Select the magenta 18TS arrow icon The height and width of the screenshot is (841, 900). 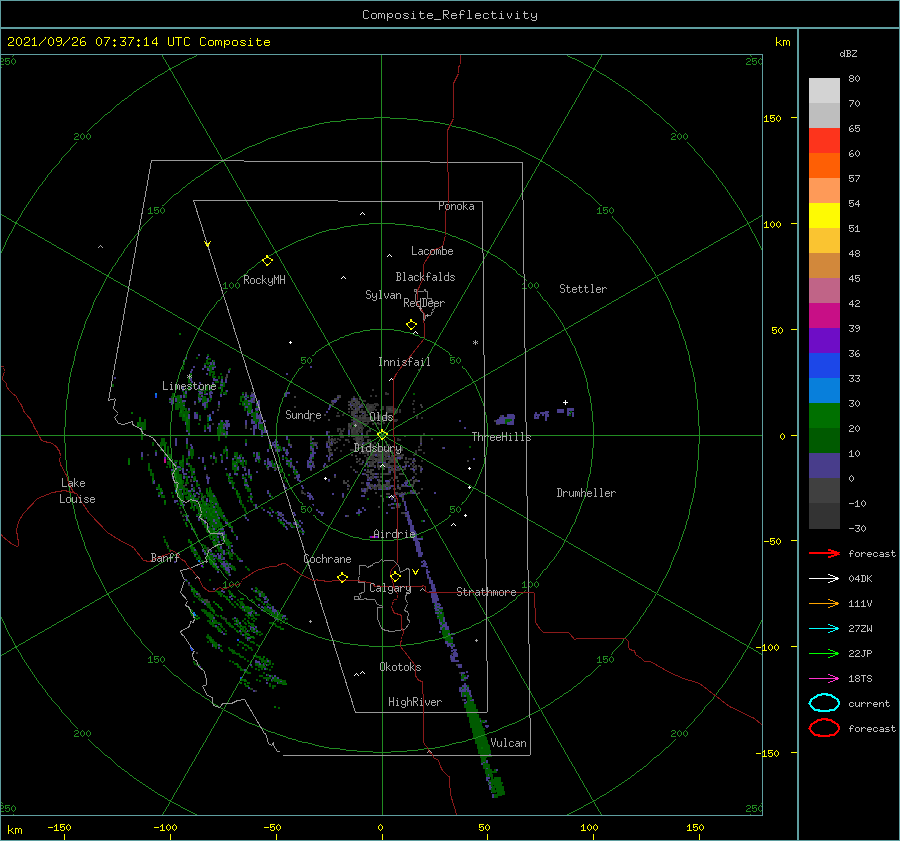point(824,679)
